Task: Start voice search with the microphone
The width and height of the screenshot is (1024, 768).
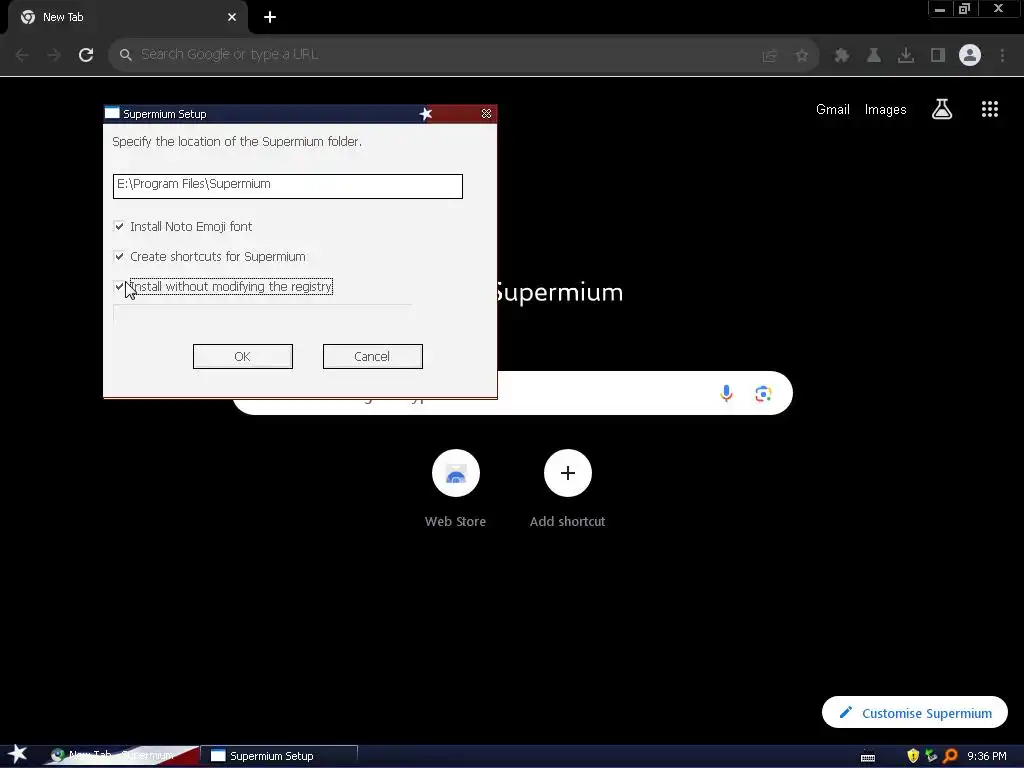Action: click(x=726, y=393)
